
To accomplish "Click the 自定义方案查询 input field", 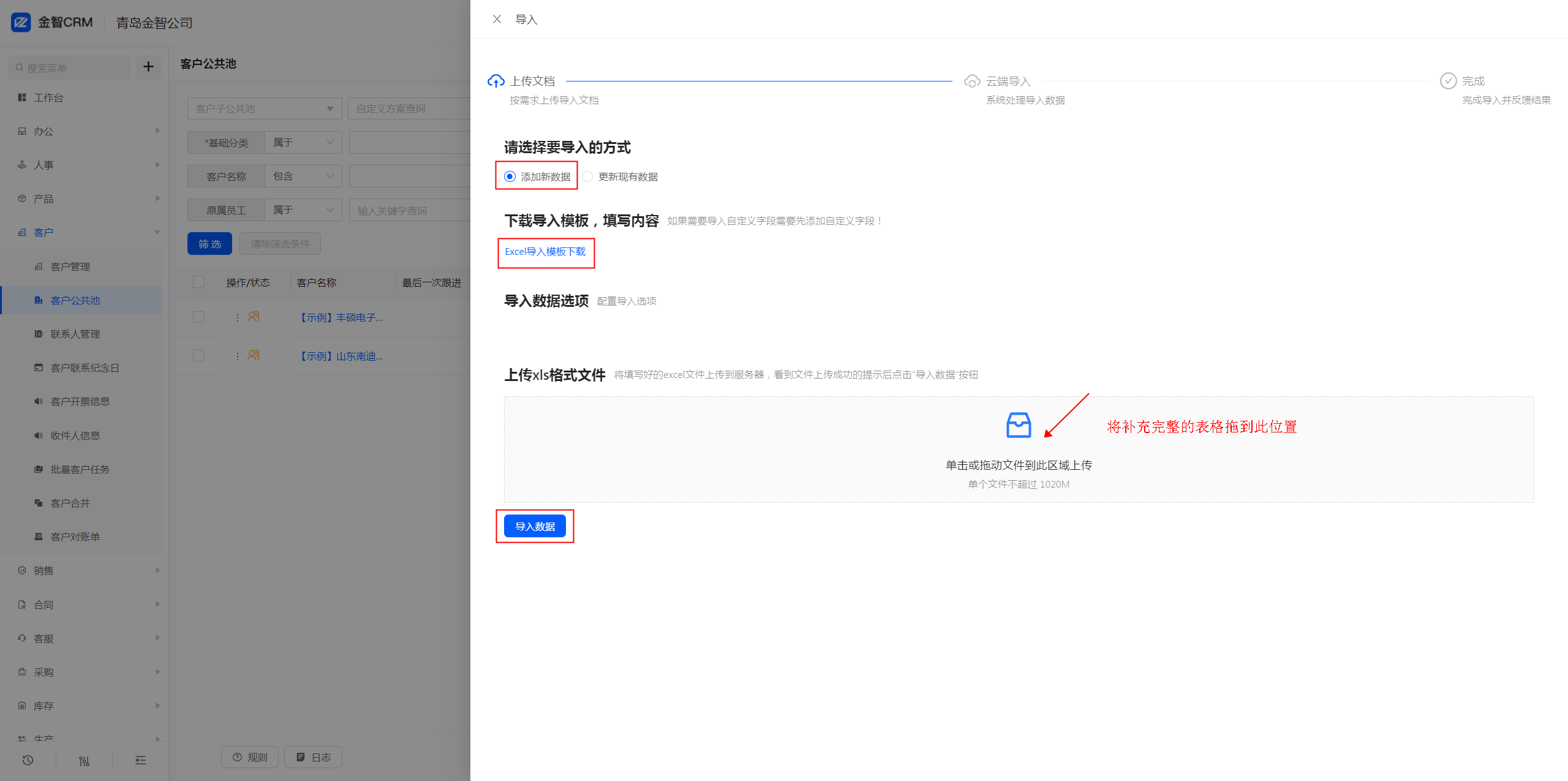I will click(x=409, y=108).
